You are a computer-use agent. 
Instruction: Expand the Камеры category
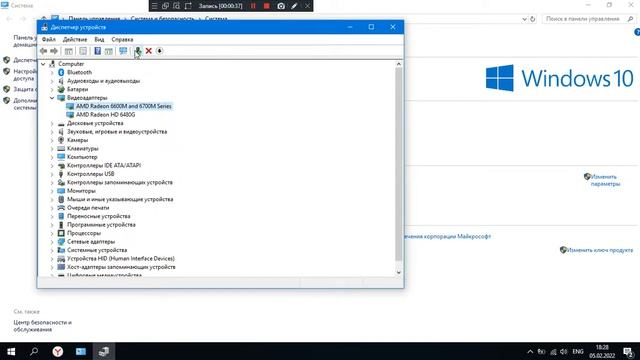pyautogui.click(x=52, y=140)
